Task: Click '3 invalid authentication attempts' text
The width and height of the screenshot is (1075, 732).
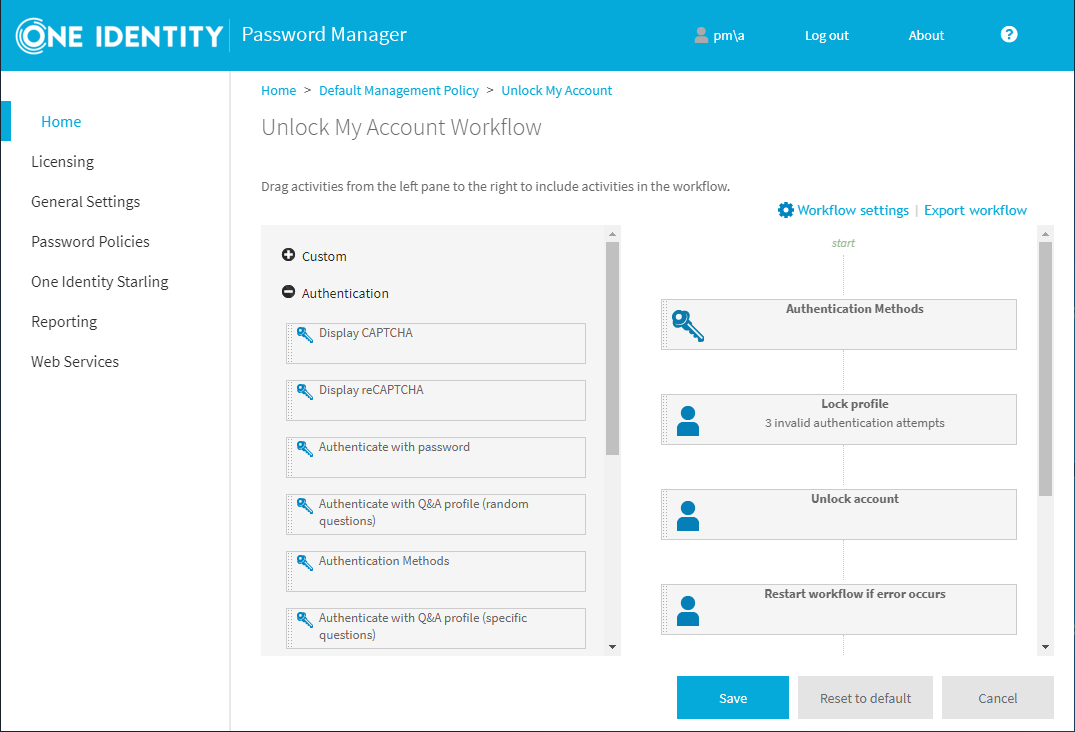Action: [855, 423]
